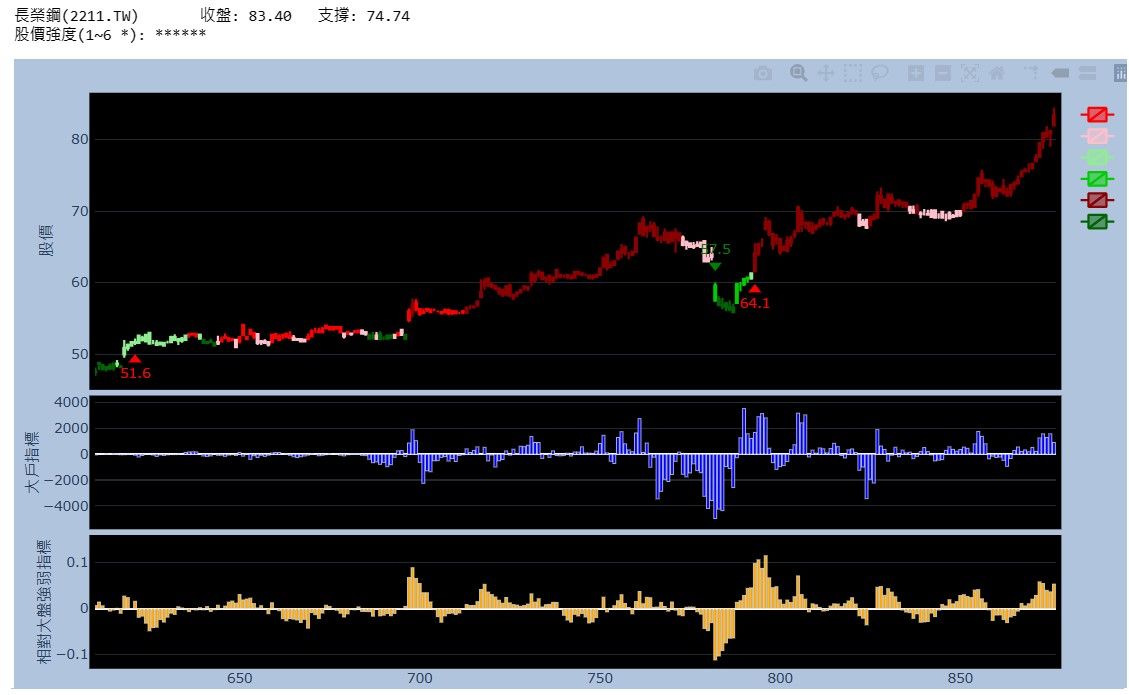Choose the Lasso Select tool
The width and height of the screenshot is (1129, 695).
coord(880,73)
